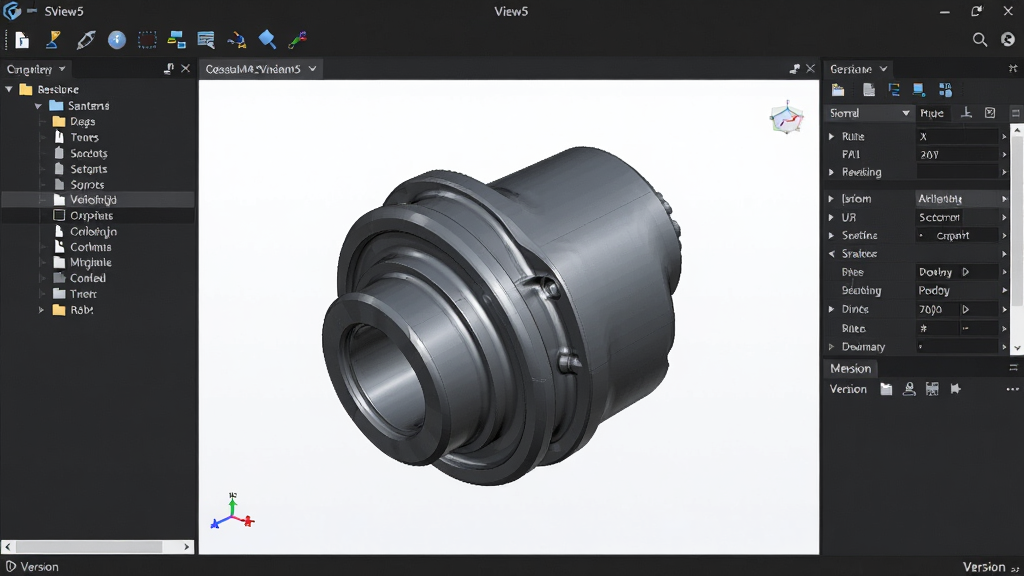Collapse the Bestlore root tree node
The image size is (1024, 576).
9,89
